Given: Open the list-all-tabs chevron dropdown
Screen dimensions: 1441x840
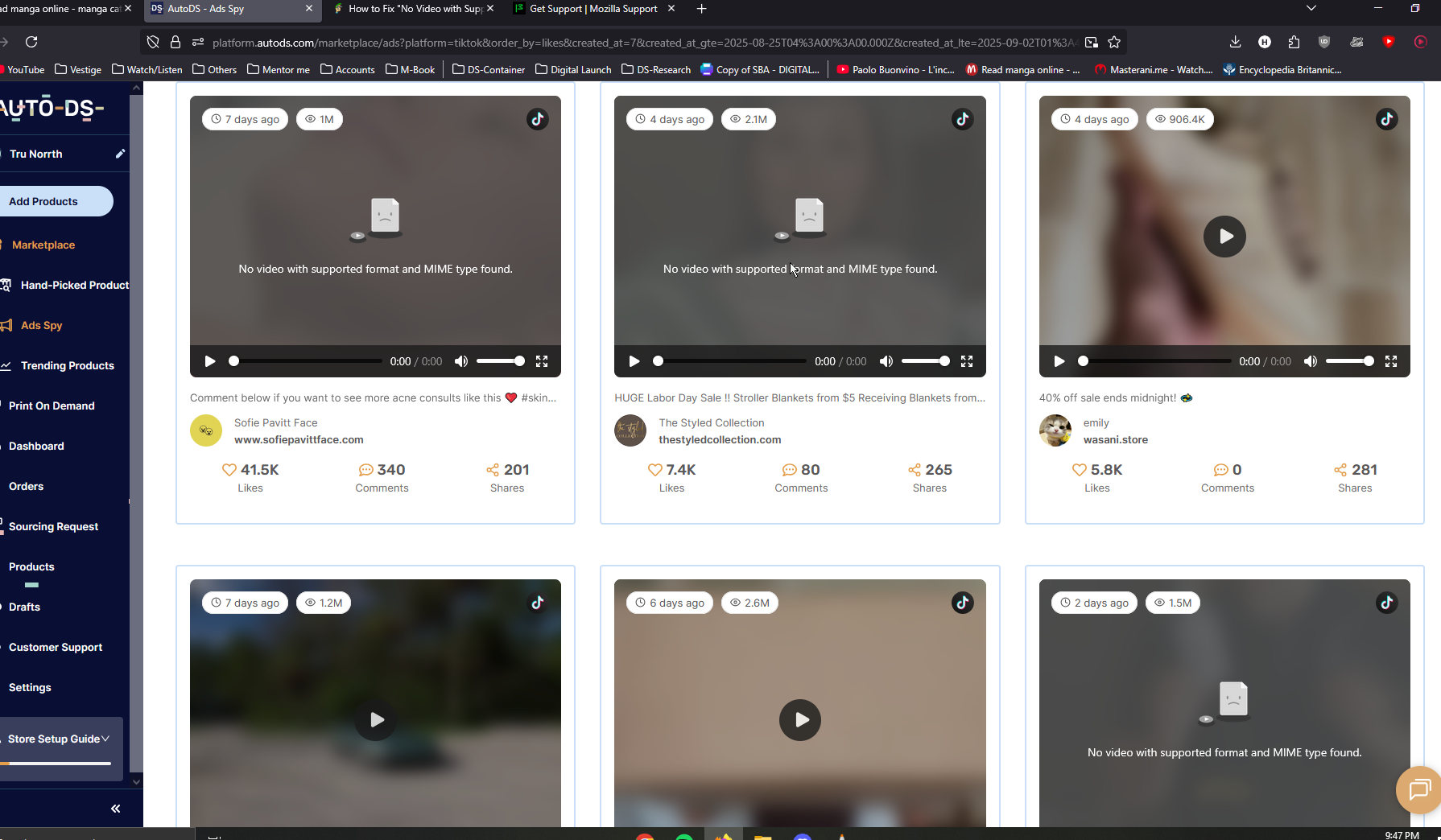Looking at the screenshot, I should (1311, 9).
